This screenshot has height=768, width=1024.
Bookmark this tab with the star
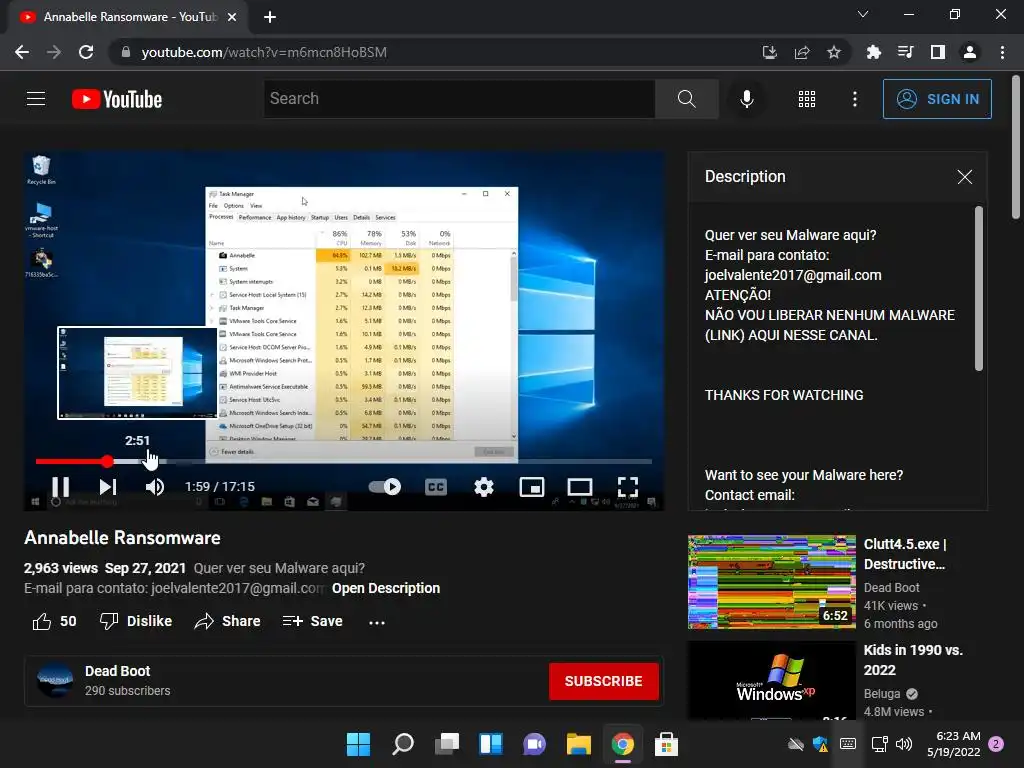coord(834,52)
